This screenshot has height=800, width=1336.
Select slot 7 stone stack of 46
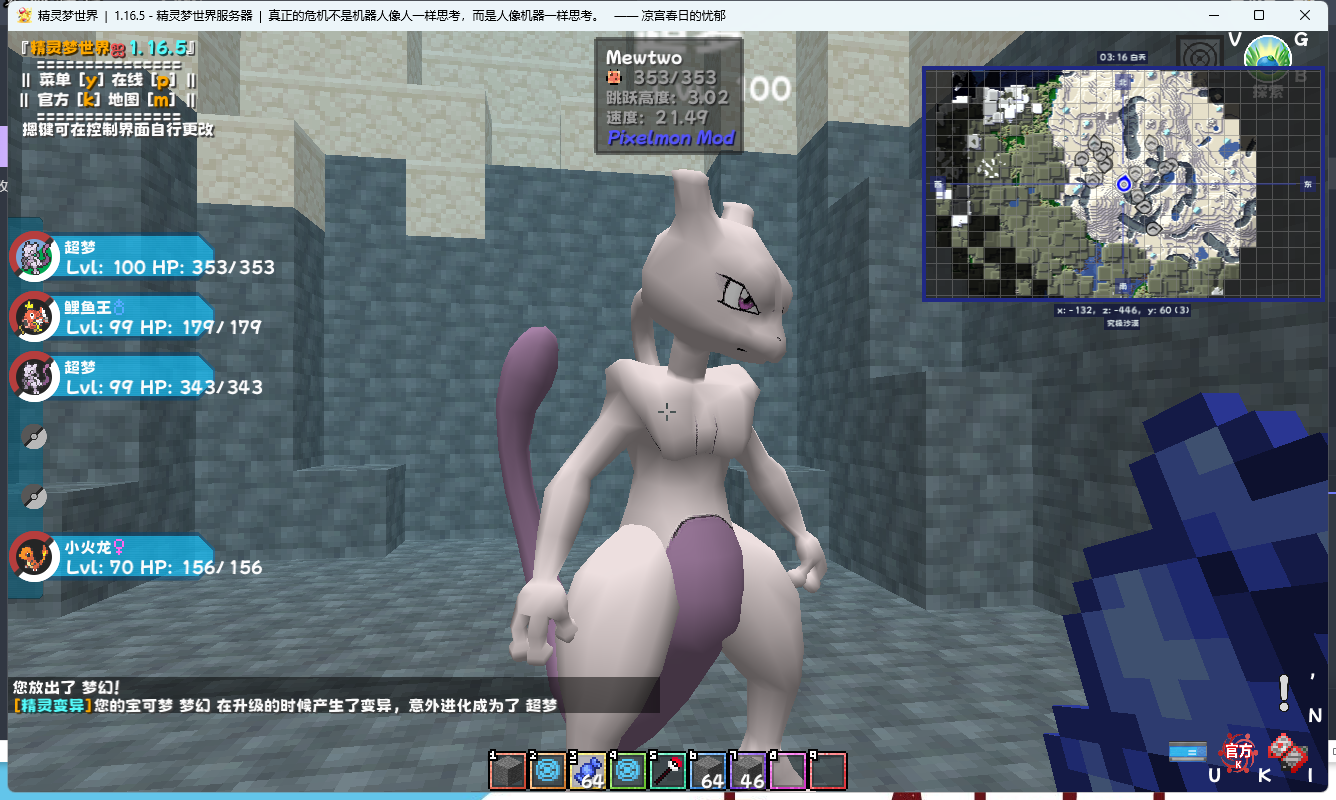click(x=748, y=771)
